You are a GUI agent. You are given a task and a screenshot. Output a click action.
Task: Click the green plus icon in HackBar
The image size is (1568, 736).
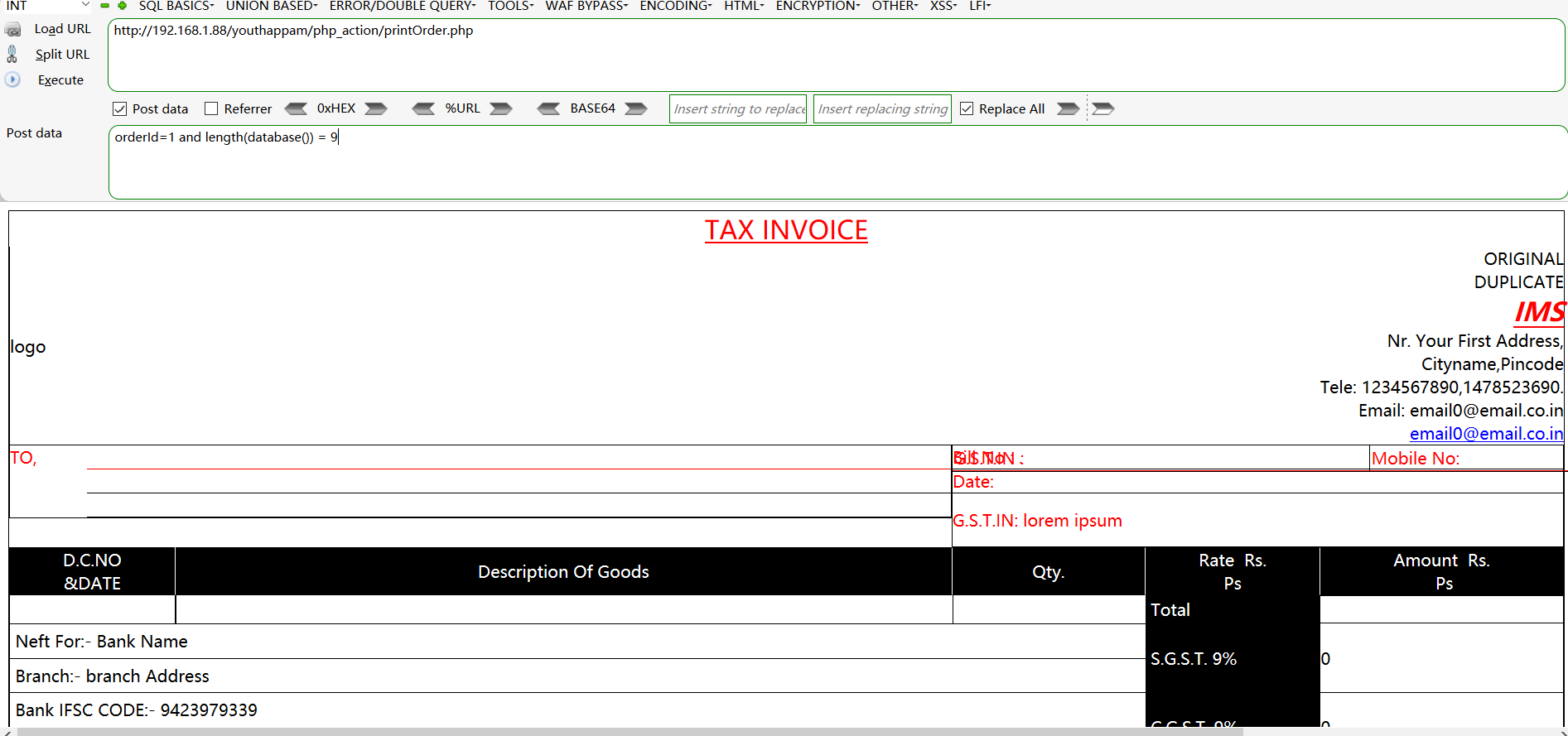point(122,6)
